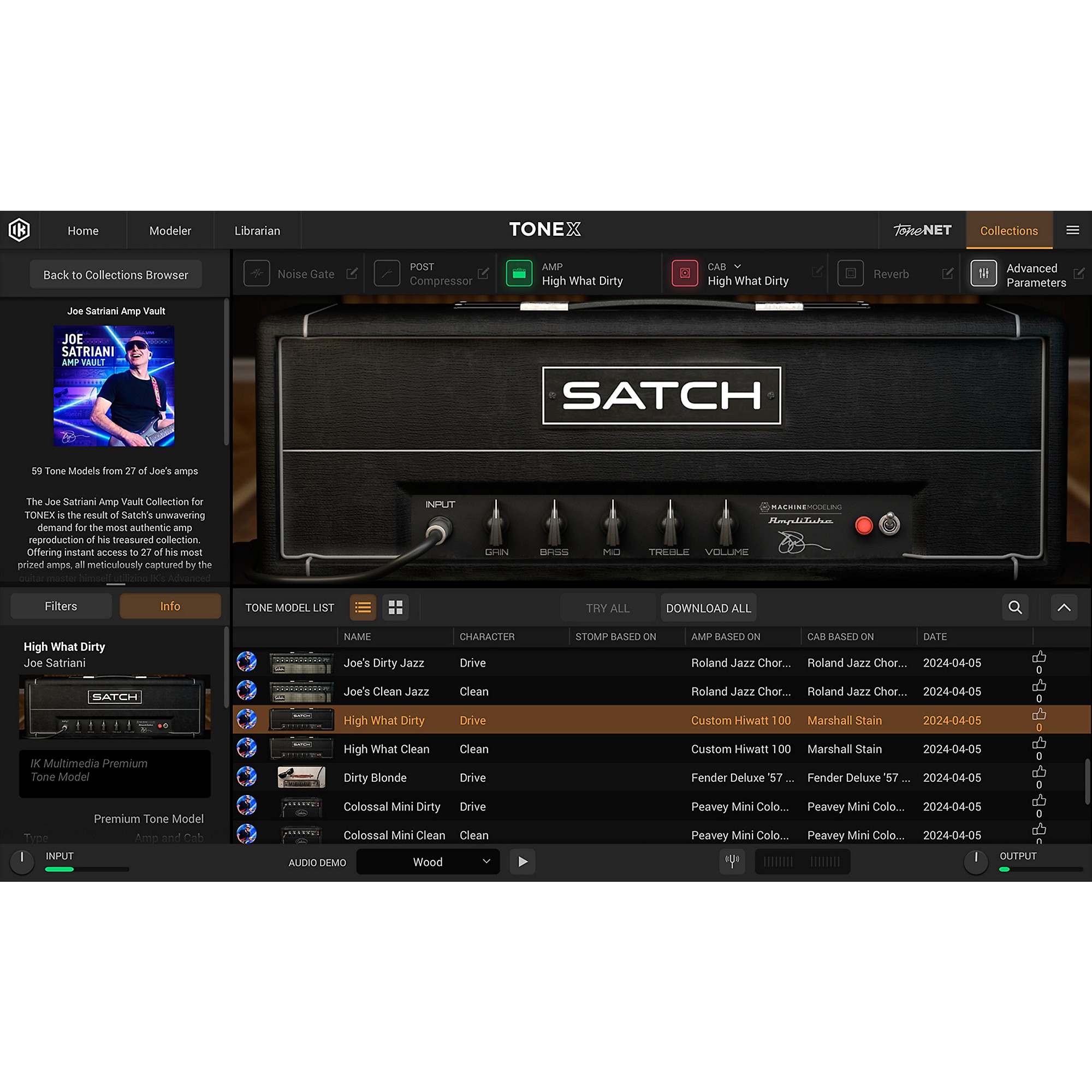Flip the amp power toggle switch
The height and width of the screenshot is (1092, 1092).
tap(889, 524)
